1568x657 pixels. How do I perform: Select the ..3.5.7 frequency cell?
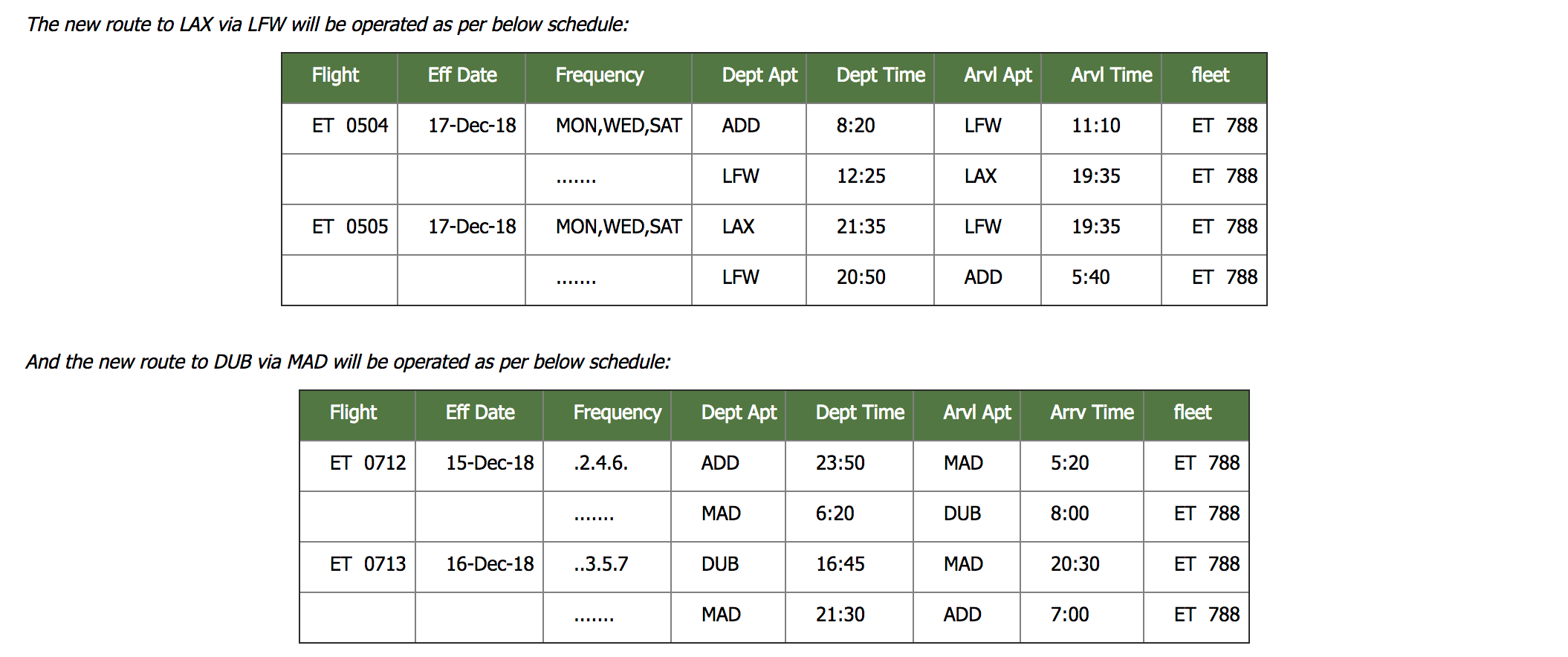point(600,564)
